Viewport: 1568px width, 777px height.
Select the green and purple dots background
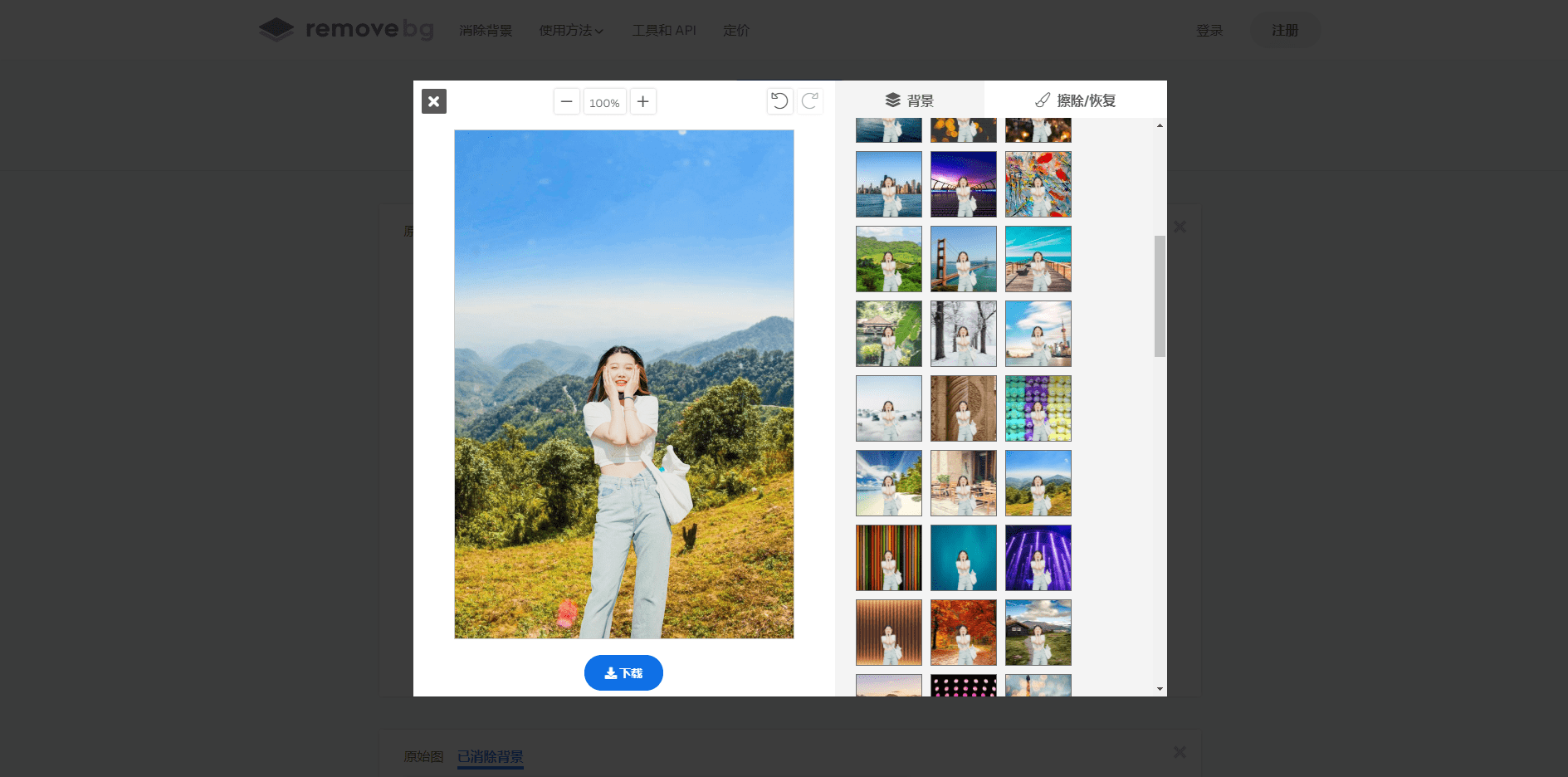[x=1038, y=408]
